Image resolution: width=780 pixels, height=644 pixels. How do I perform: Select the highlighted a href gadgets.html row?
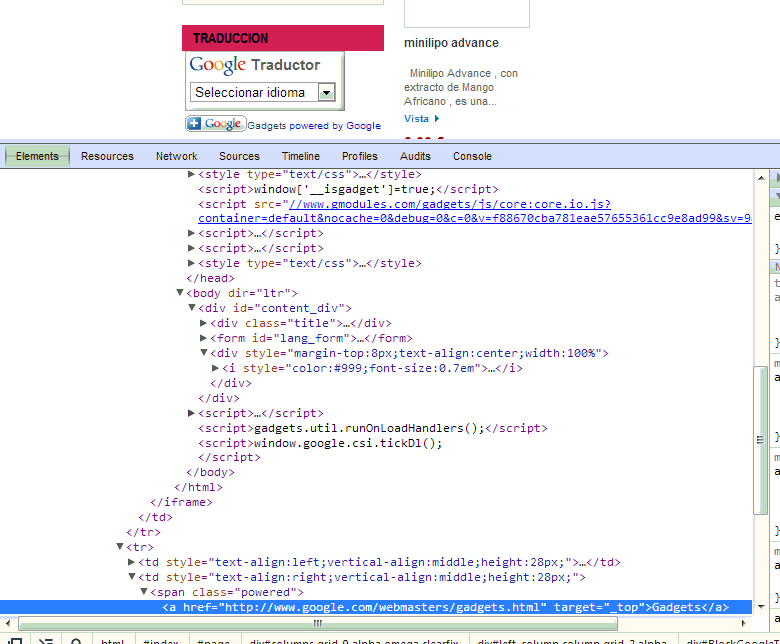(376, 607)
